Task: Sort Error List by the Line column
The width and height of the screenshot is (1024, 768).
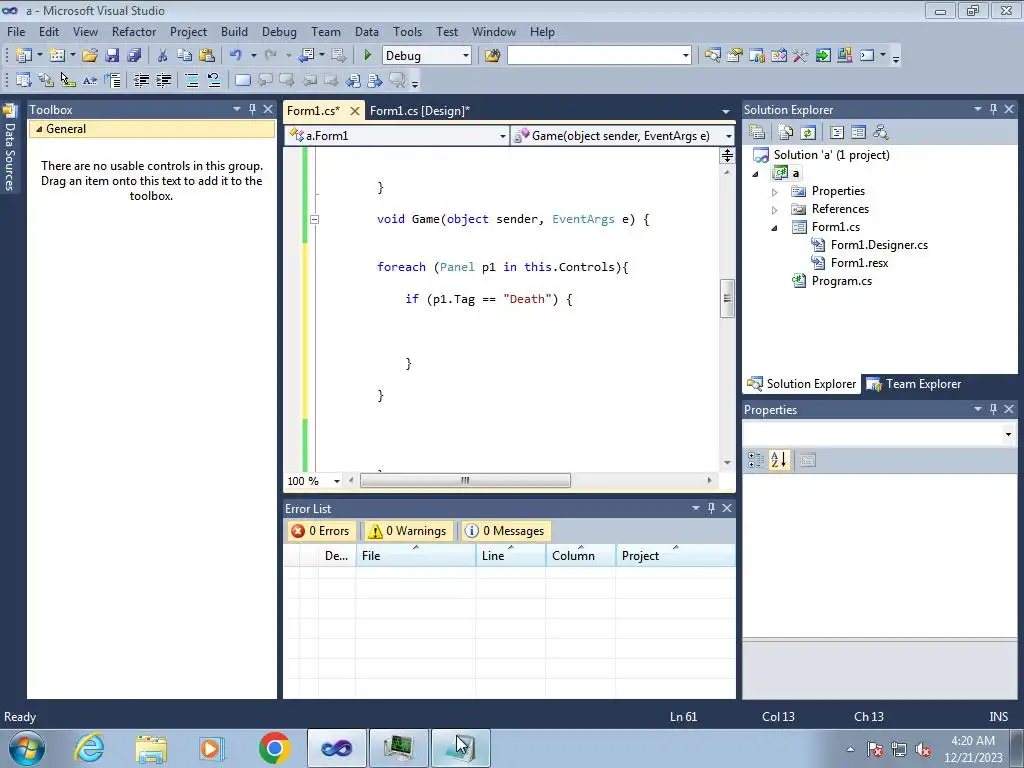Action: click(511, 555)
